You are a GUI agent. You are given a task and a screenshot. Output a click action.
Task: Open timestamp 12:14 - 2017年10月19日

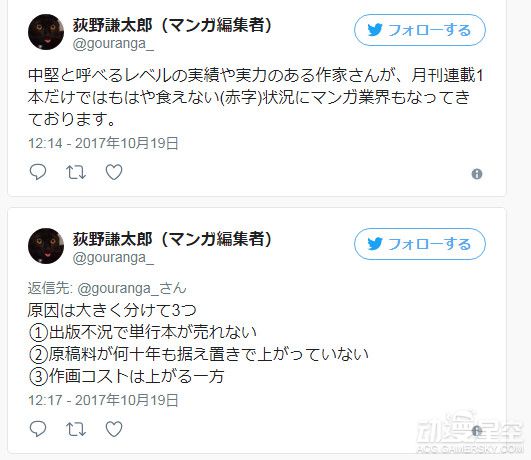103,143
